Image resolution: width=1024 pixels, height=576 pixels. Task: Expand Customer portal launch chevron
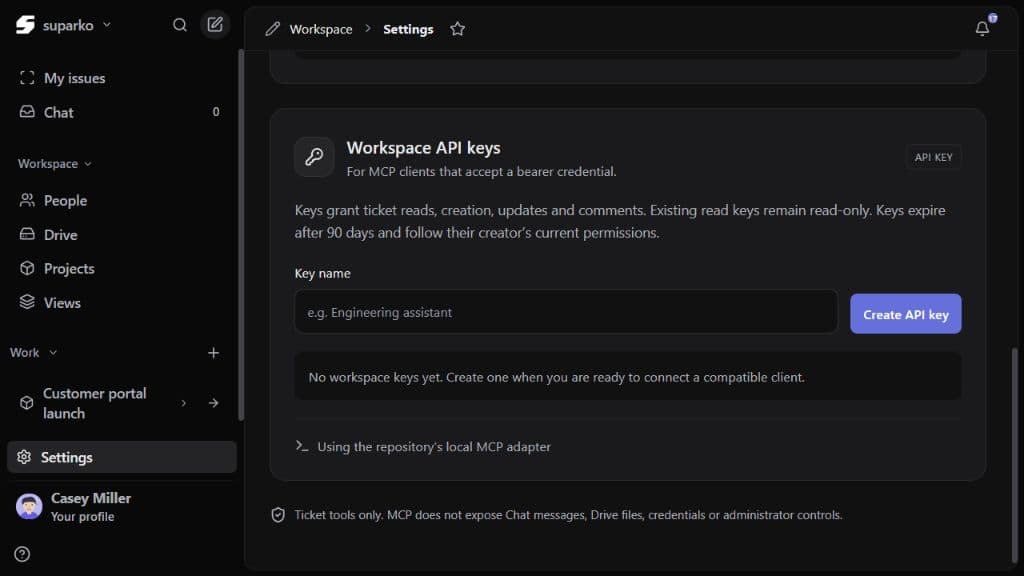(184, 403)
